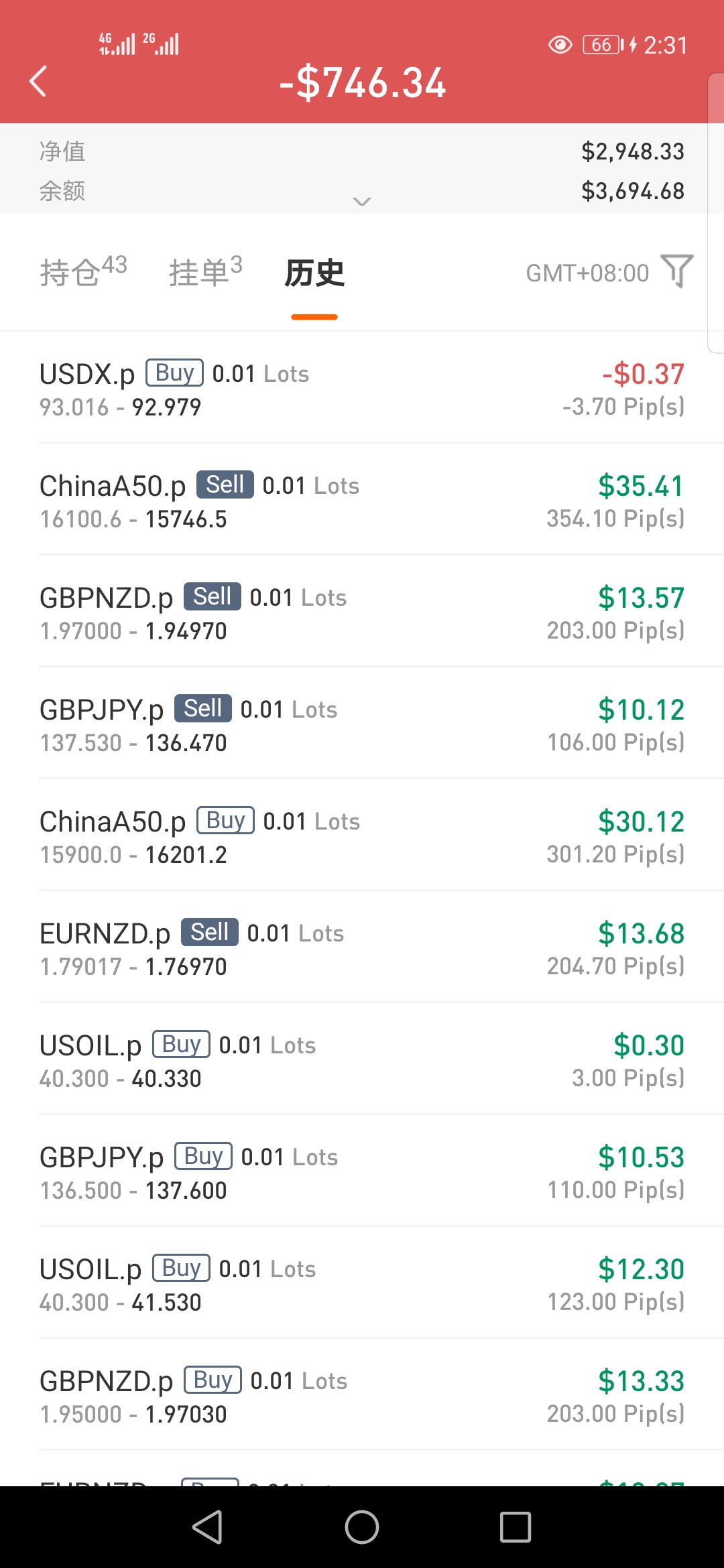The height and width of the screenshot is (1568, 724).
Task: Tap the Android home circle button
Action: click(362, 1527)
